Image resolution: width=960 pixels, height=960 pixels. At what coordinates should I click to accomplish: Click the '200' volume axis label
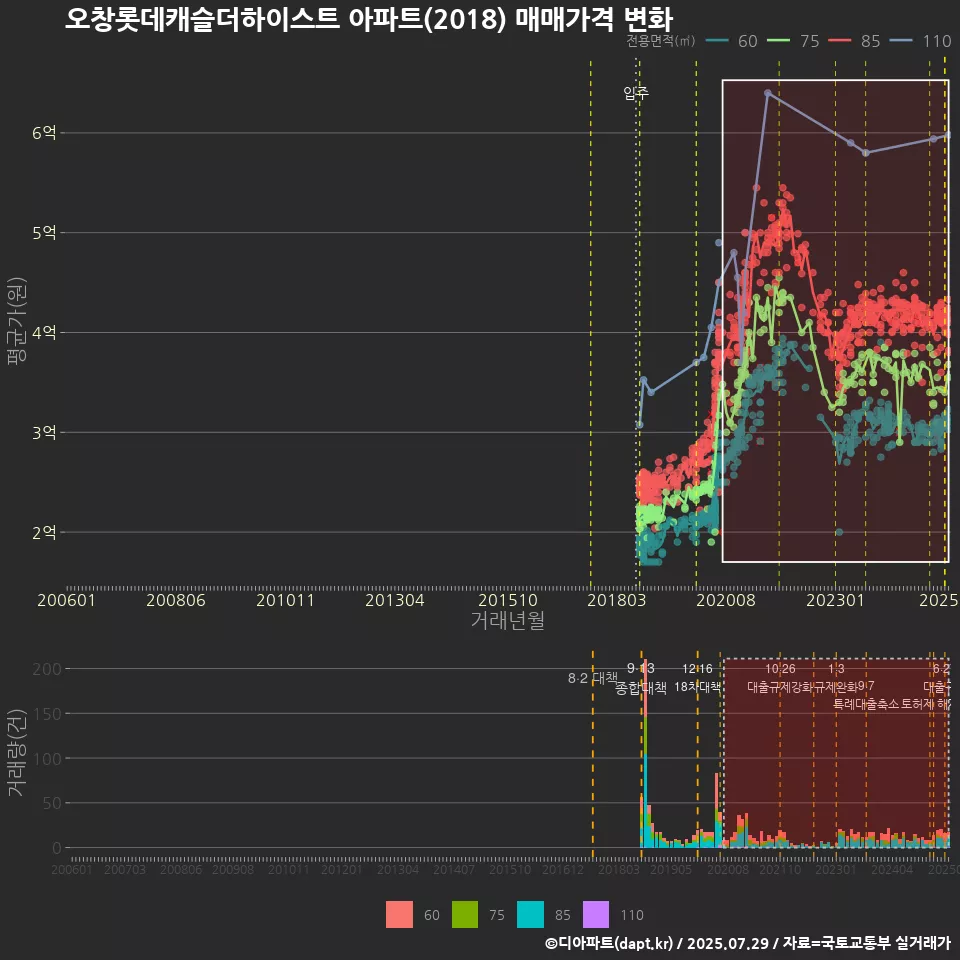(x=47, y=669)
